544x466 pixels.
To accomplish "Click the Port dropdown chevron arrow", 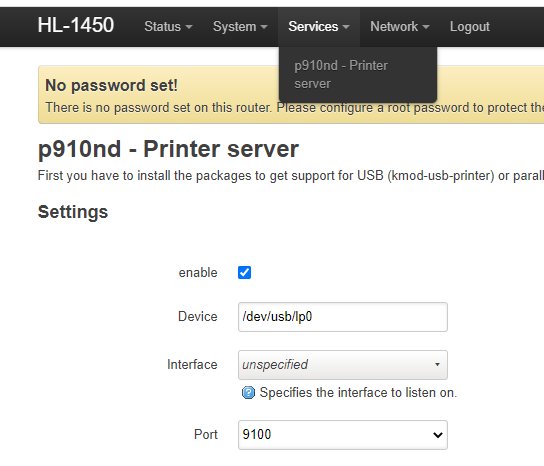I will [438, 435].
